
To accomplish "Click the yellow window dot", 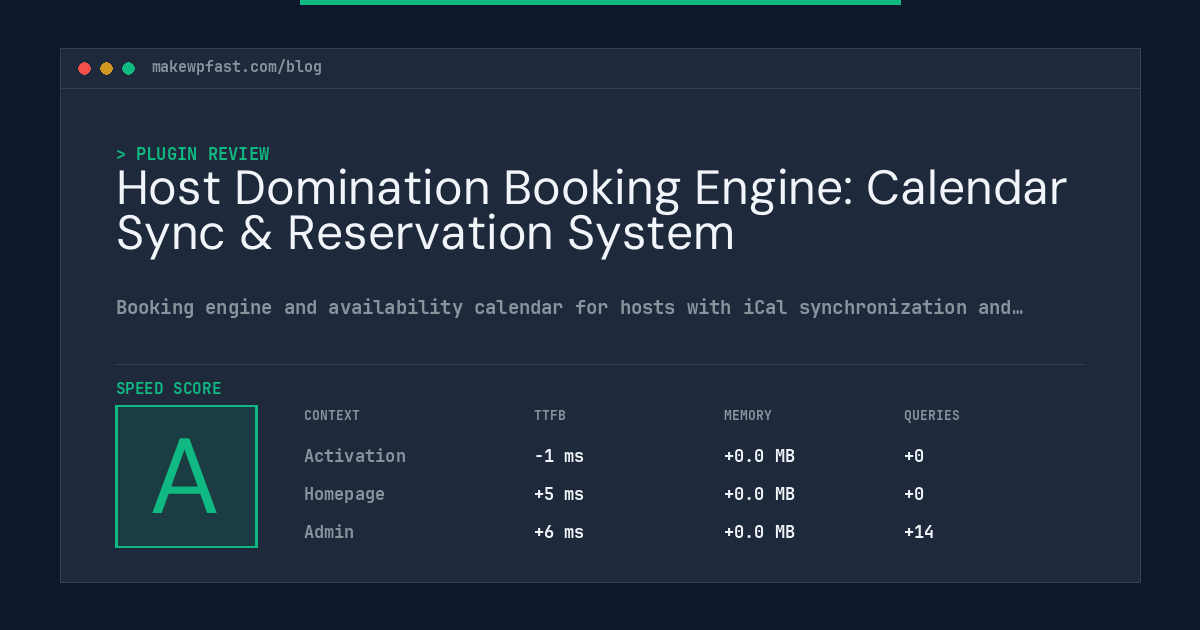I will click(x=107, y=68).
